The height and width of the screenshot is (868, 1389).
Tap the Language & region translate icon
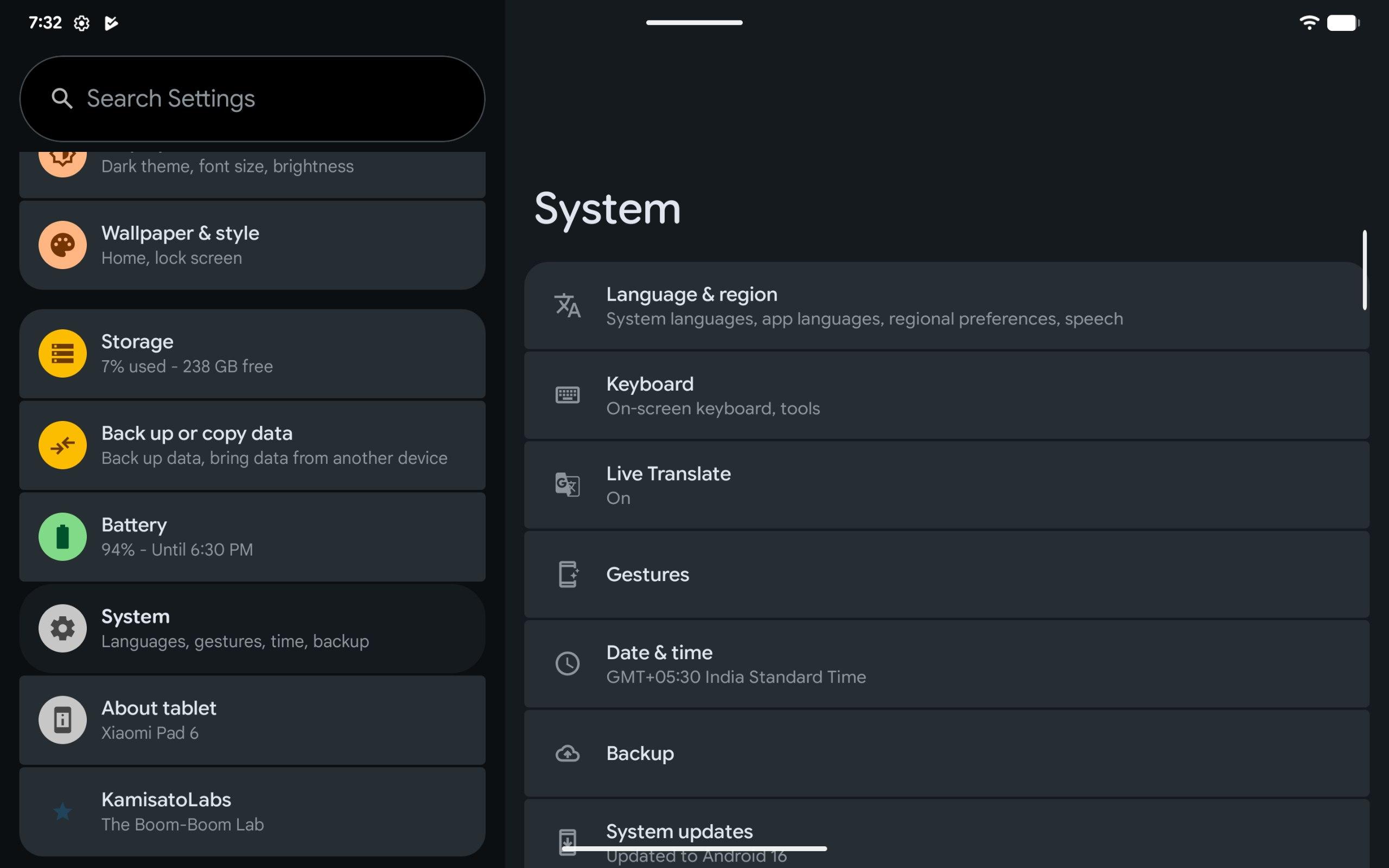(567, 305)
